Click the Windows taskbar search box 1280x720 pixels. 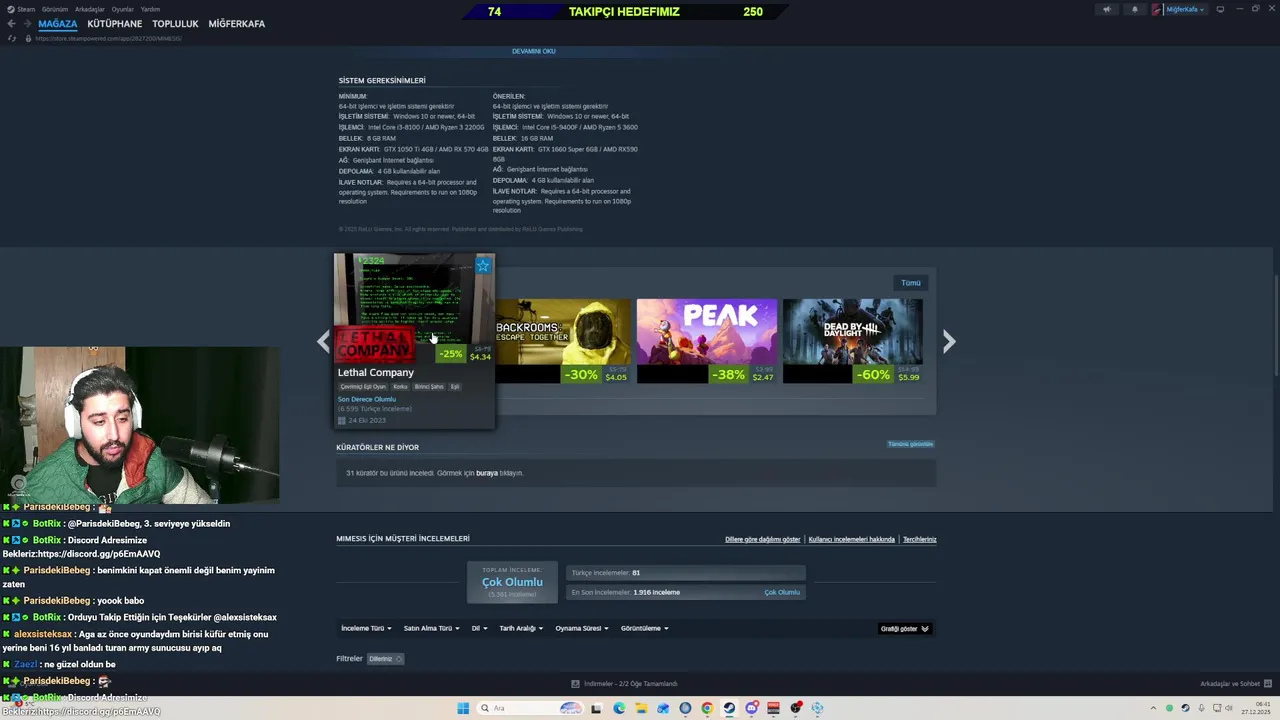(x=528, y=708)
